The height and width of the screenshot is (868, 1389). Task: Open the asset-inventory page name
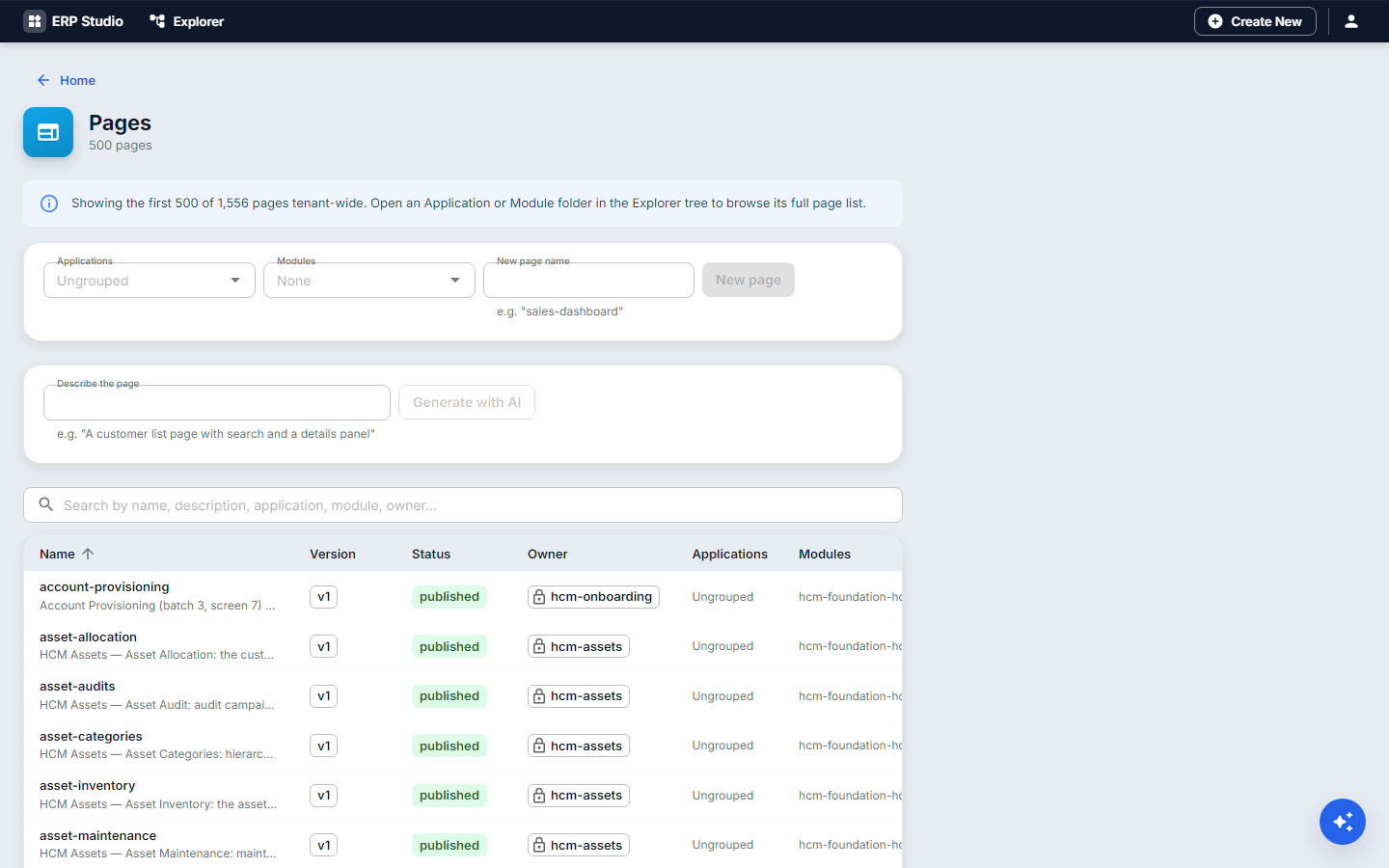[88, 785]
